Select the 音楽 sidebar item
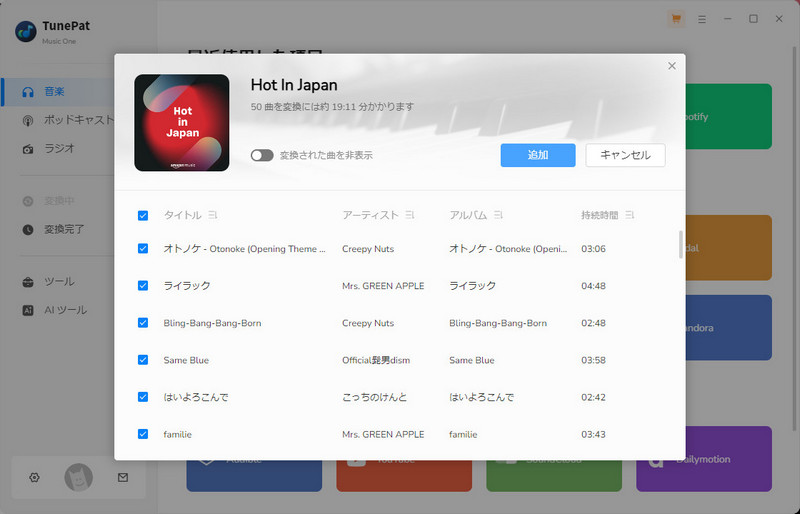Screen dimensions: 800x514 point(57,92)
